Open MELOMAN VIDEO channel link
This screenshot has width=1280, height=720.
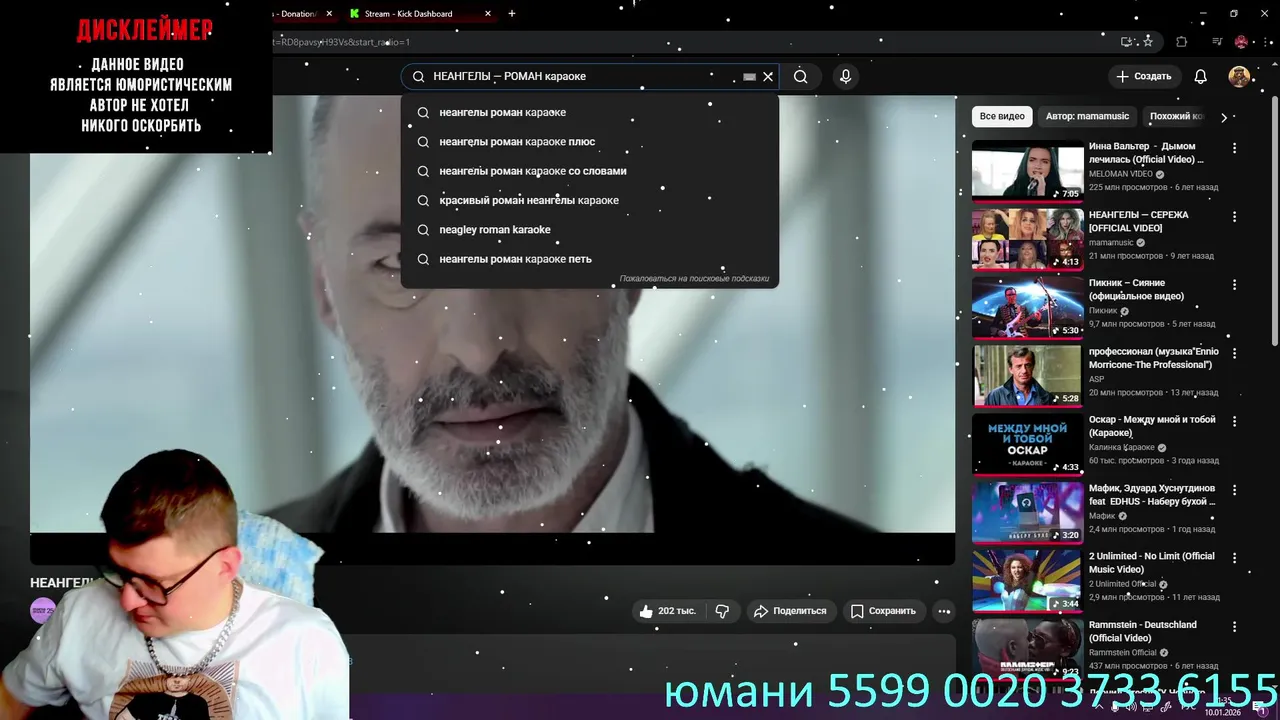point(1121,174)
